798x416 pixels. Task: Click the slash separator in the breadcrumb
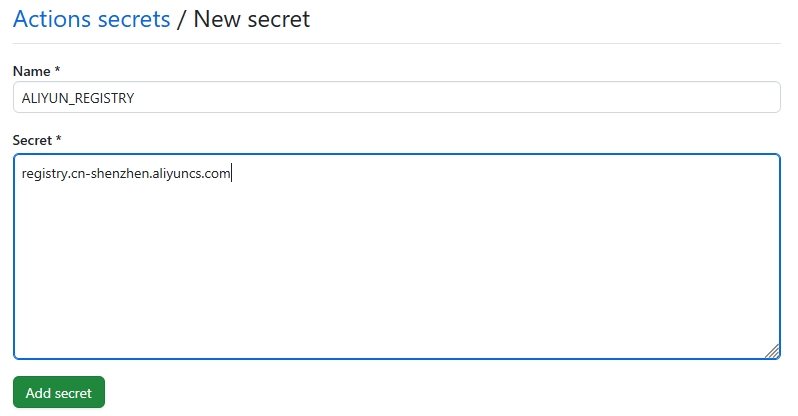tap(181, 19)
